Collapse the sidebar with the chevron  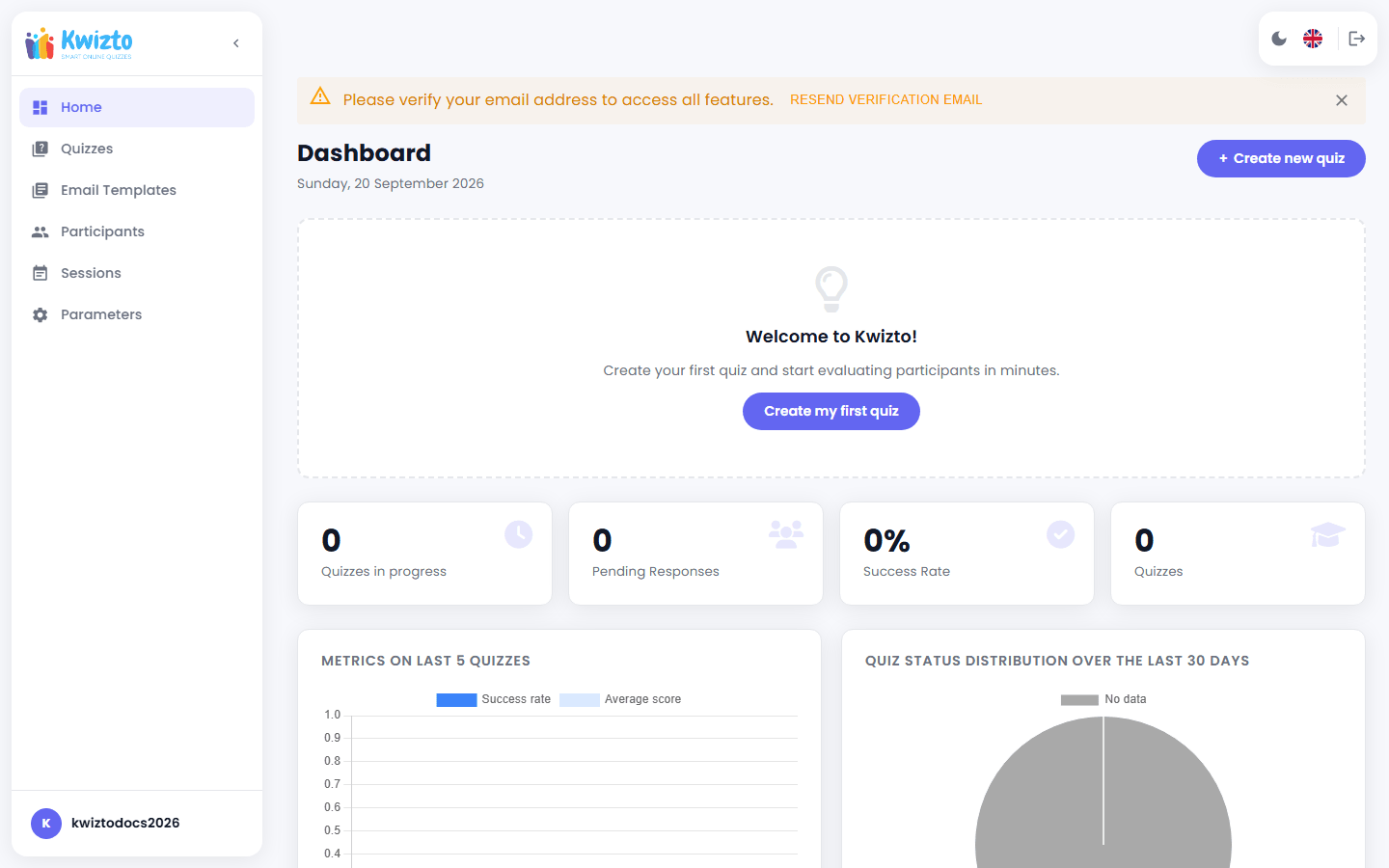click(x=236, y=43)
